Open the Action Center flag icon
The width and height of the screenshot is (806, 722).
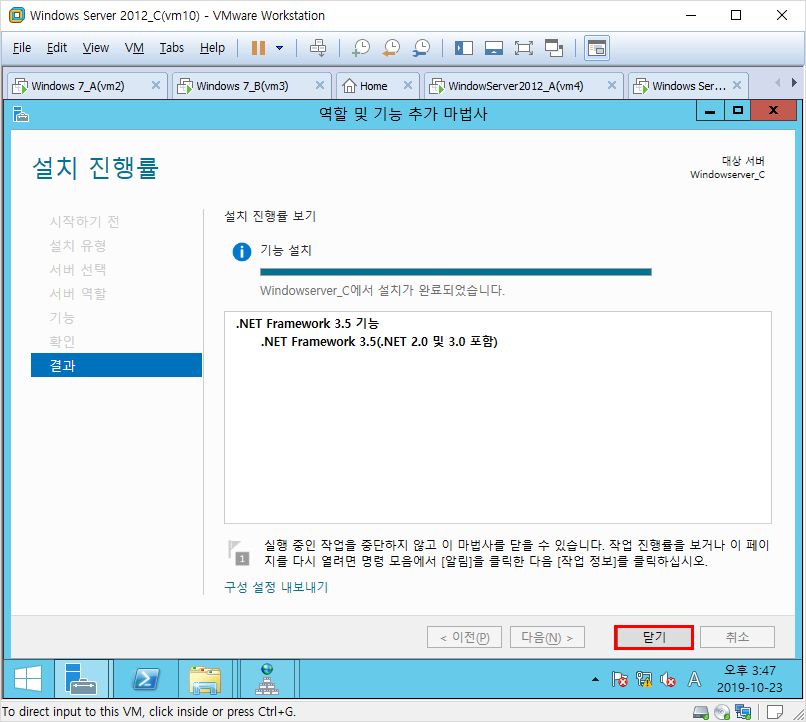(x=619, y=679)
